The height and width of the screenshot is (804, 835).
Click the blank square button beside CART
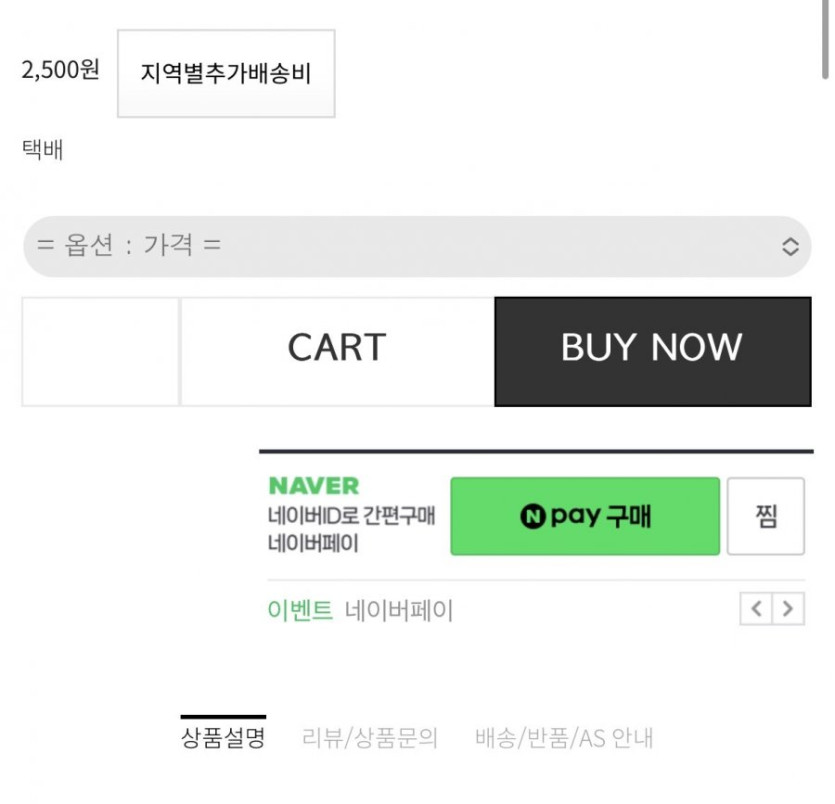pos(100,351)
